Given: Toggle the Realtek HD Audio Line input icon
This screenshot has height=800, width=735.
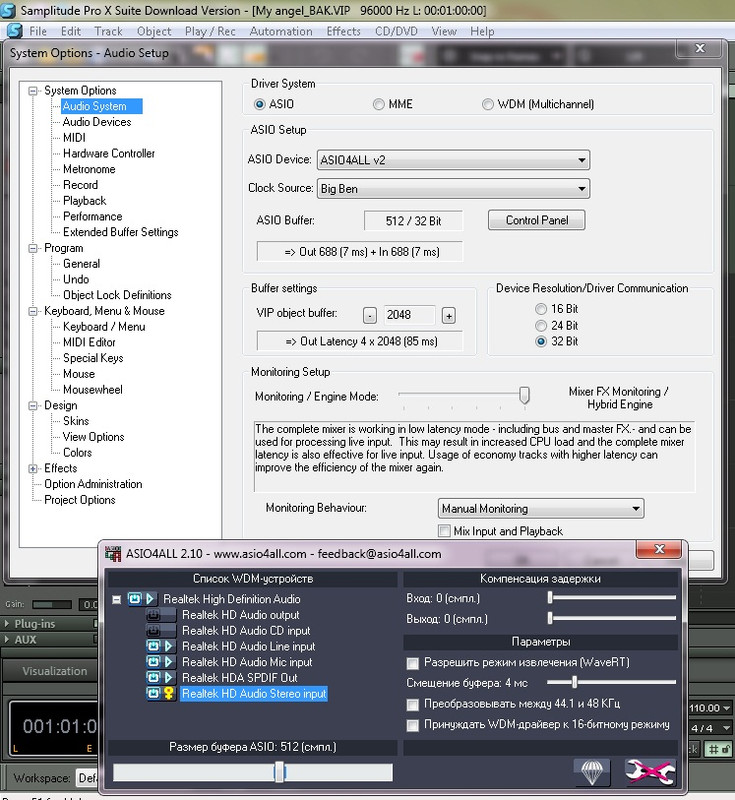Looking at the screenshot, I should click(x=154, y=646).
